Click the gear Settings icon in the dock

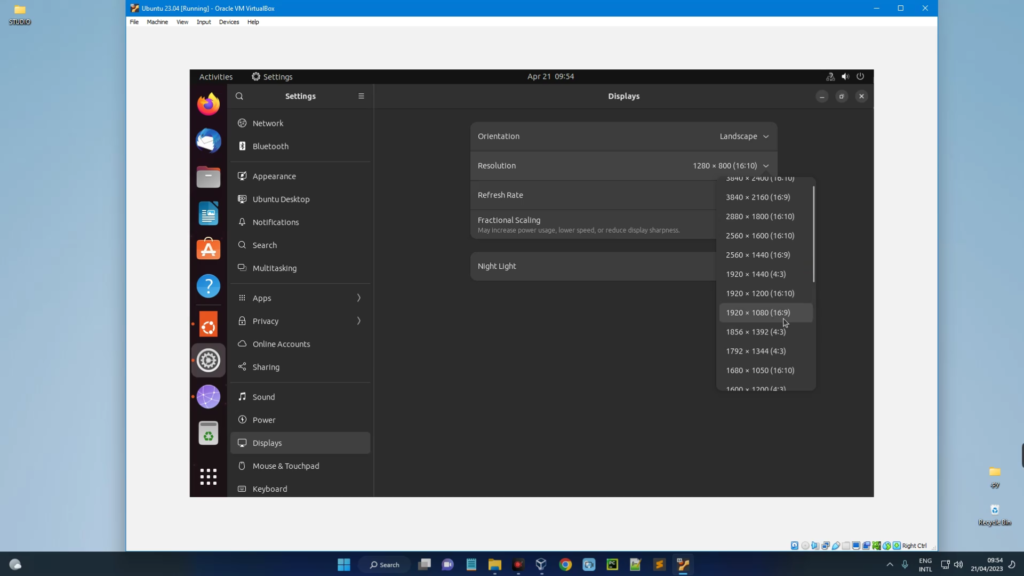(x=208, y=360)
